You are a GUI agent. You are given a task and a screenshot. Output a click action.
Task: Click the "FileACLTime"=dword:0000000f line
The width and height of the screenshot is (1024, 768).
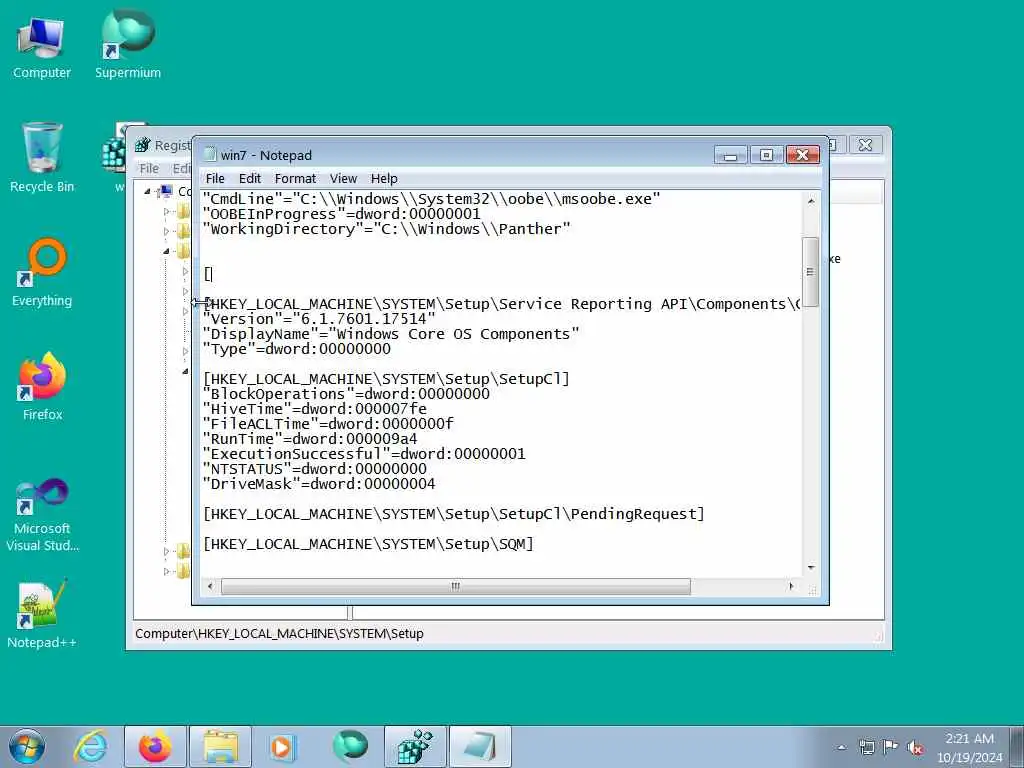328,424
